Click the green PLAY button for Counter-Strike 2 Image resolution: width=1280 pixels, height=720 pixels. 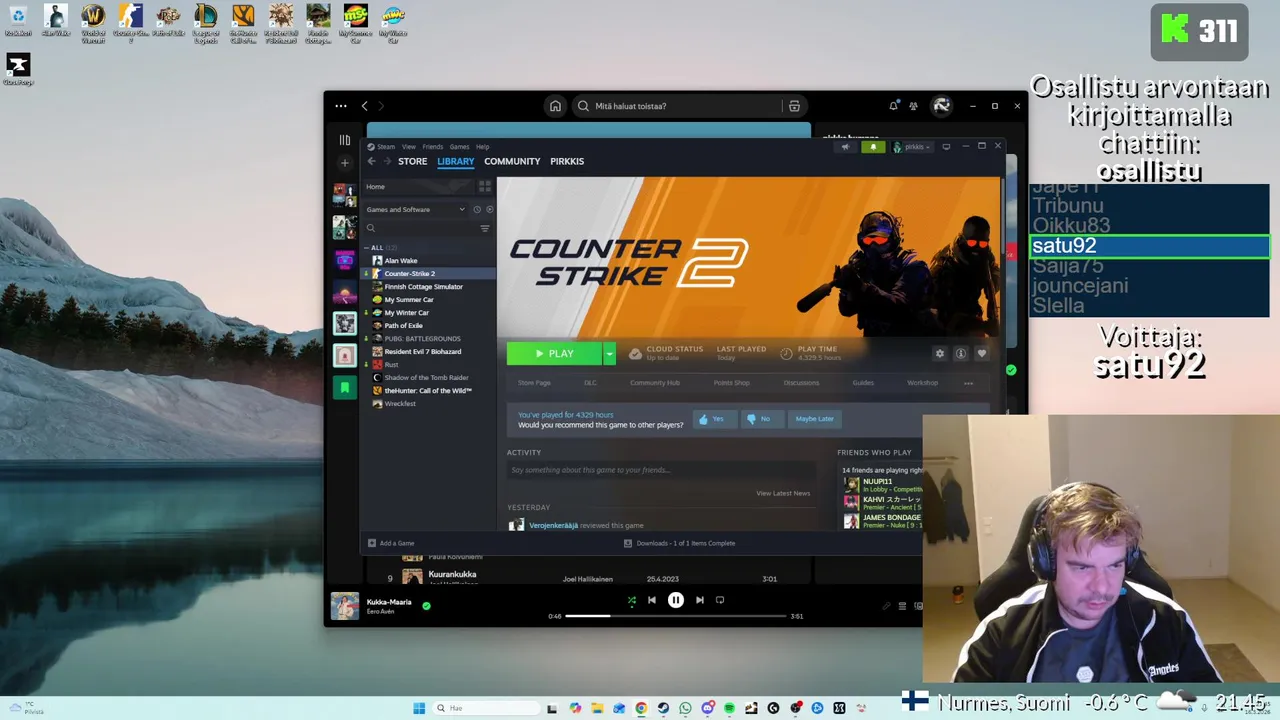coord(554,353)
